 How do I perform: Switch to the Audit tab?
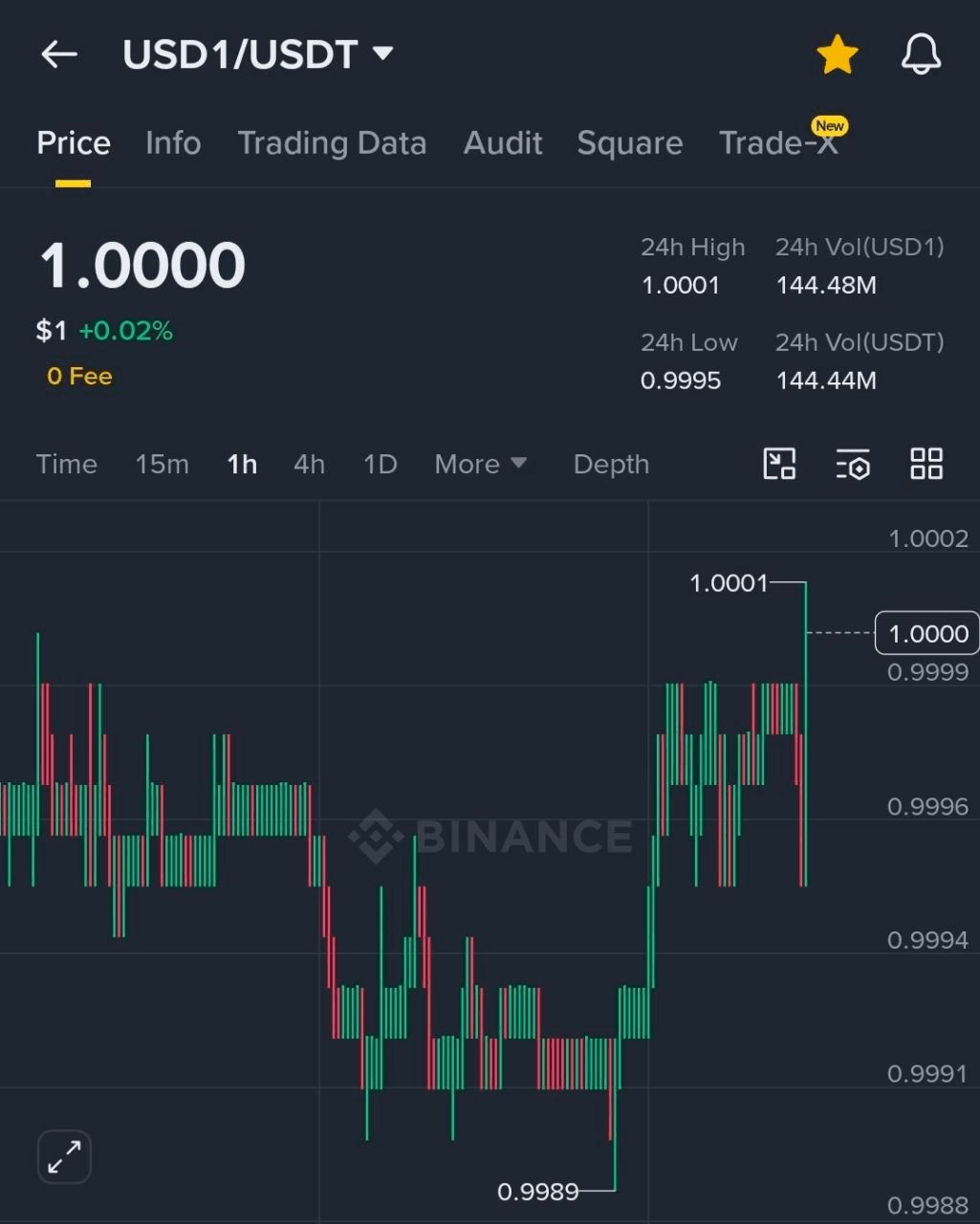[503, 143]
